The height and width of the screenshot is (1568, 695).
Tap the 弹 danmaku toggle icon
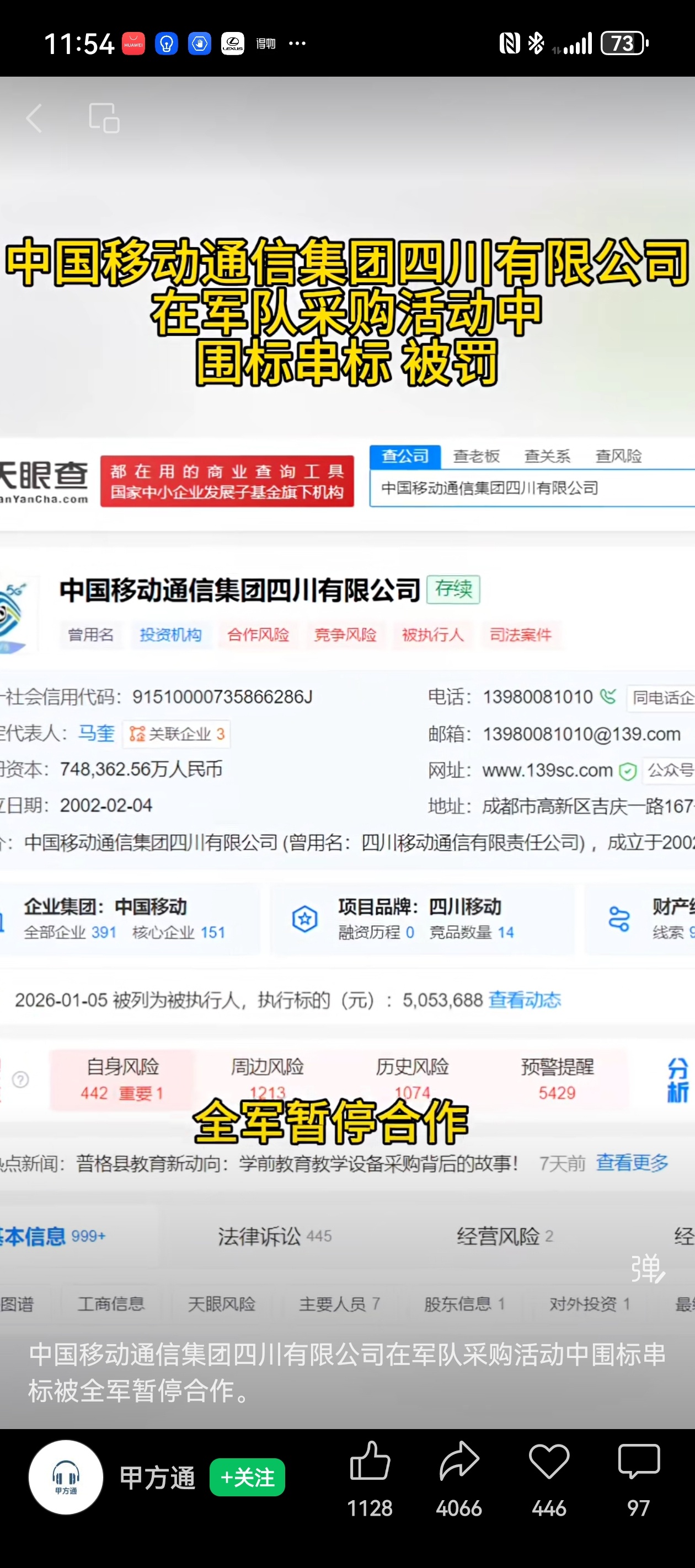tap(648, 1269)
